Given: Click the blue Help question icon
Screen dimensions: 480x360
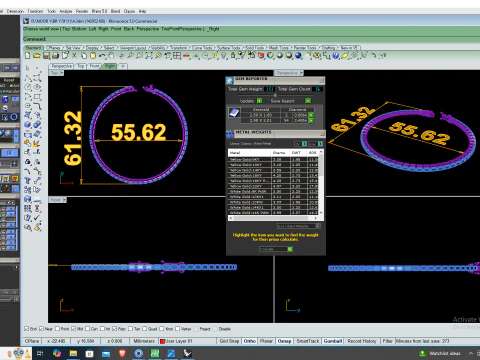Looking at the screenshot, I should tap(336, 56).
